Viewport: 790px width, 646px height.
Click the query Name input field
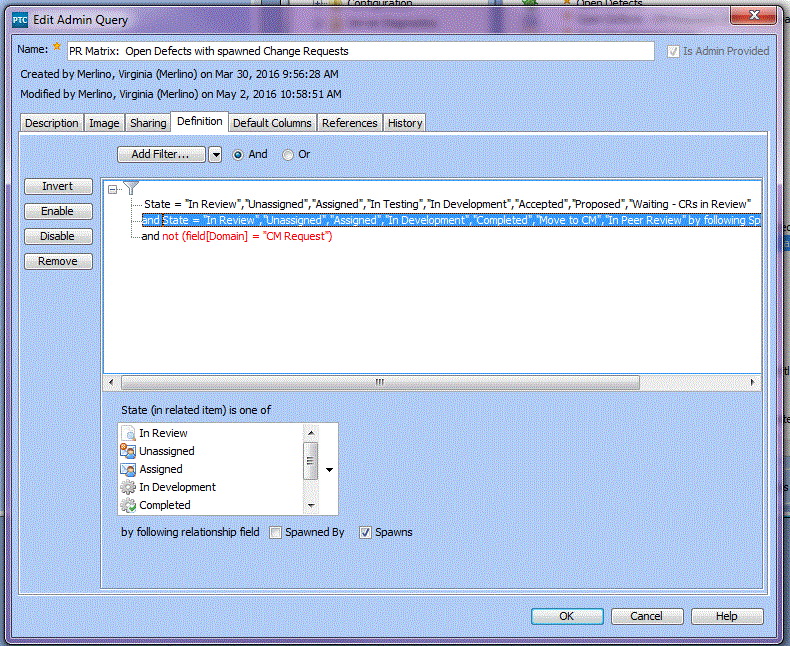[x=361, y=51]
